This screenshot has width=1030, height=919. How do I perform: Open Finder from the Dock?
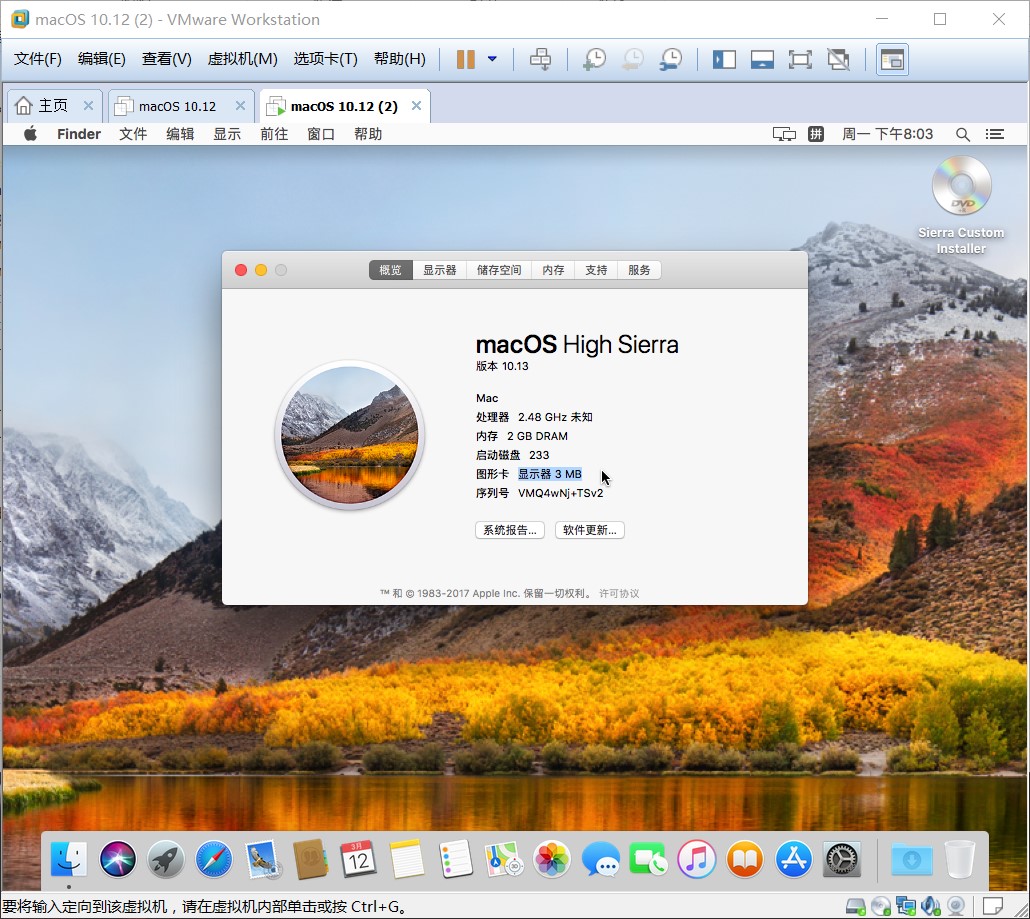tap(69, 859)
